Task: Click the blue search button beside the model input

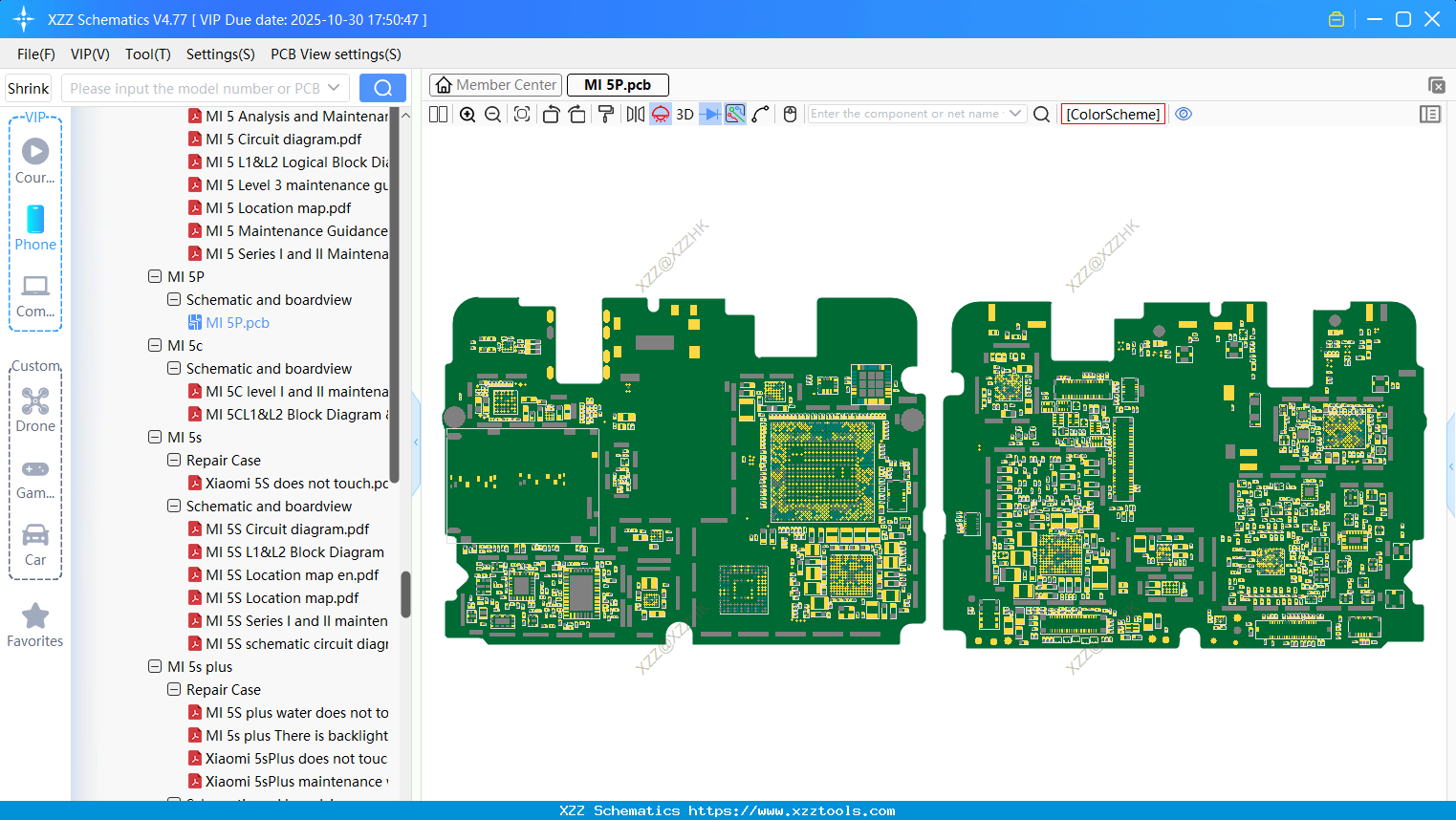Action: tap(382, 88)
